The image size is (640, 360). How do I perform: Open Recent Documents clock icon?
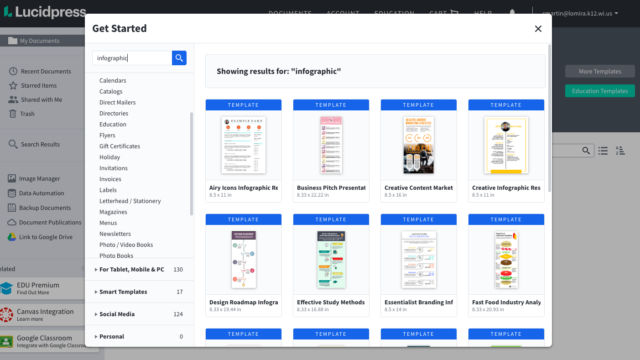point(13,71)
